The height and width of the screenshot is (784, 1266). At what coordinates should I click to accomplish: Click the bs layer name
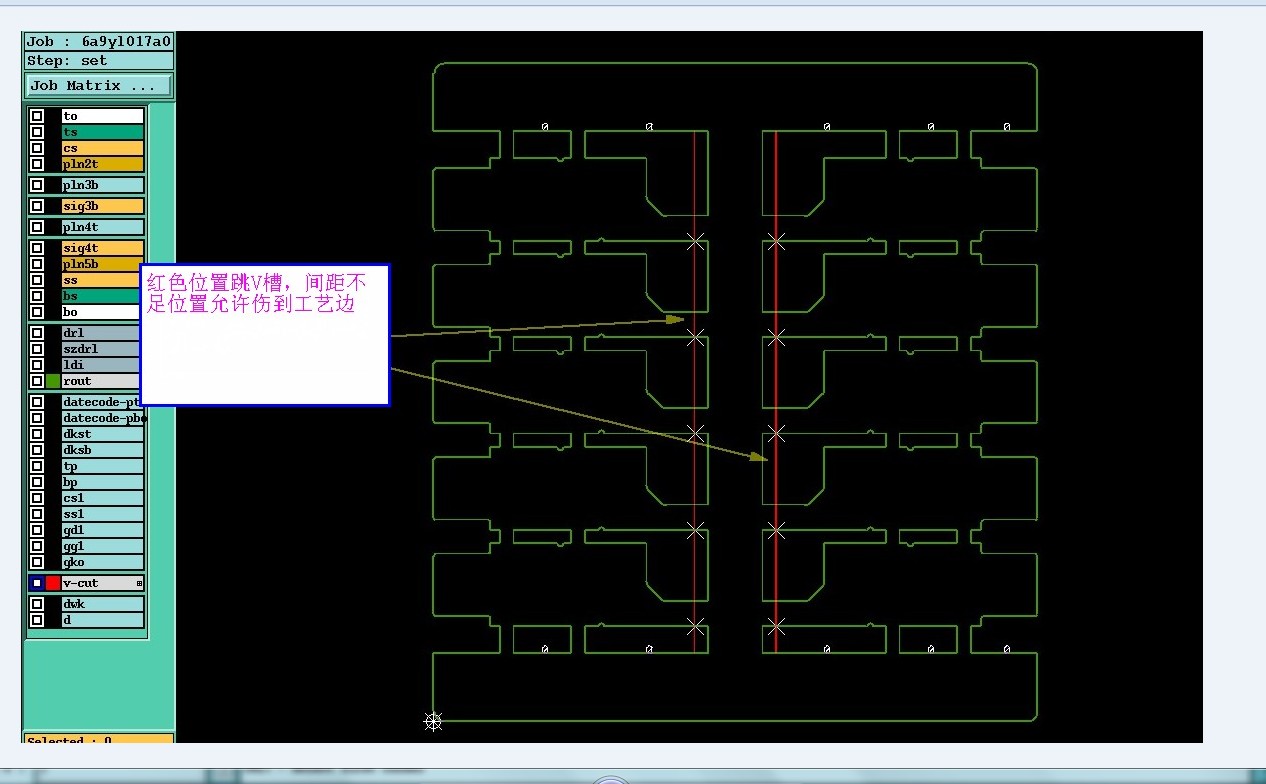[x=103, y=296]
